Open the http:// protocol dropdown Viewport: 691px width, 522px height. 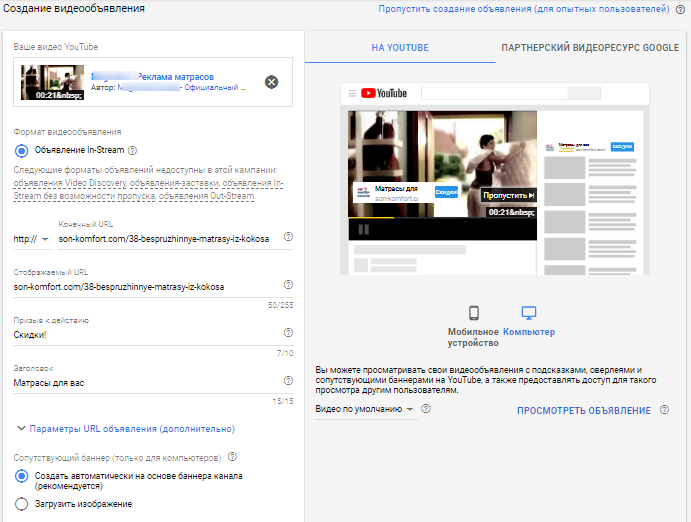(32, 239)
